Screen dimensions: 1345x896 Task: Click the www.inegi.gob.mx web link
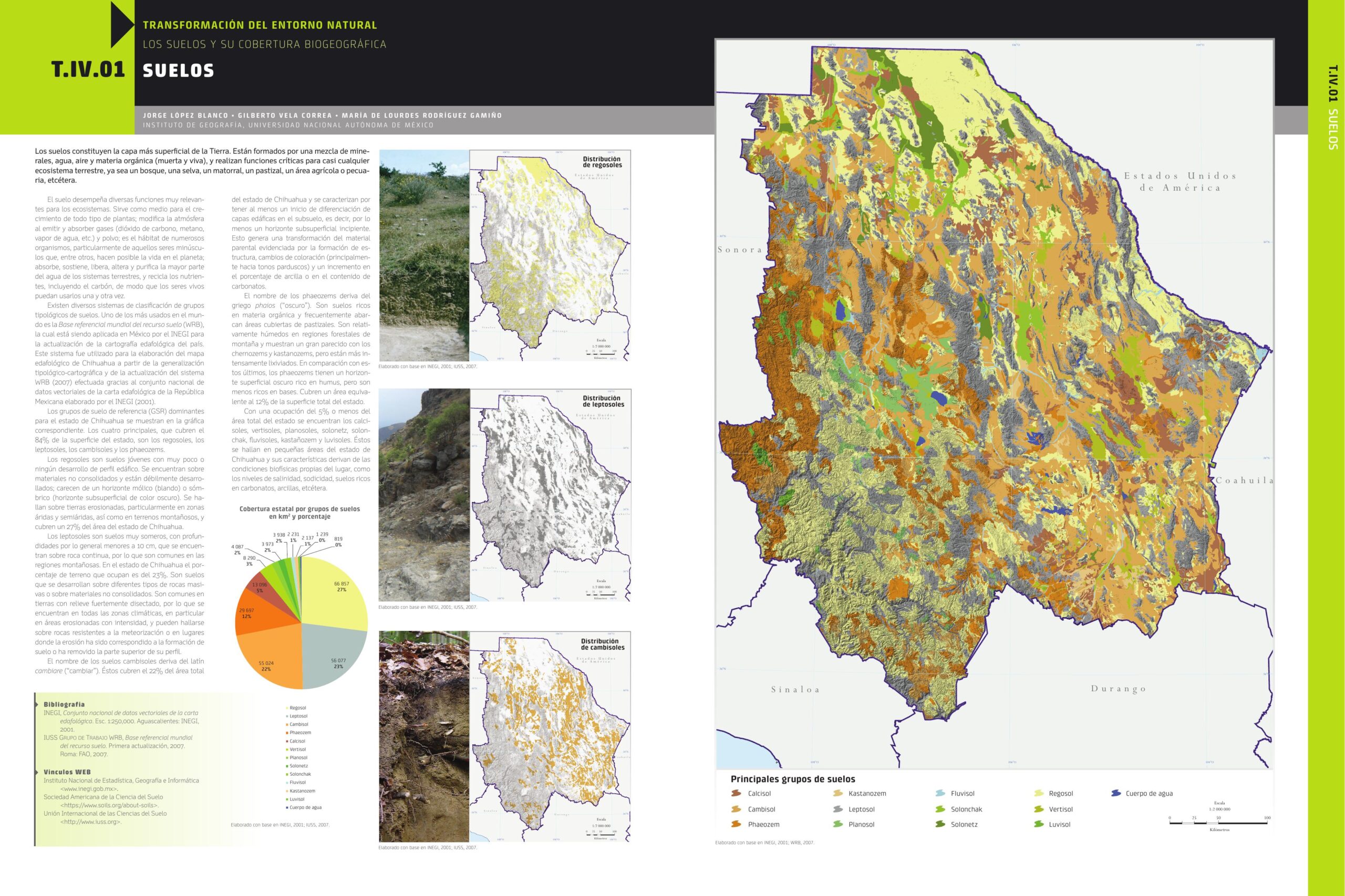pos(89,788)
